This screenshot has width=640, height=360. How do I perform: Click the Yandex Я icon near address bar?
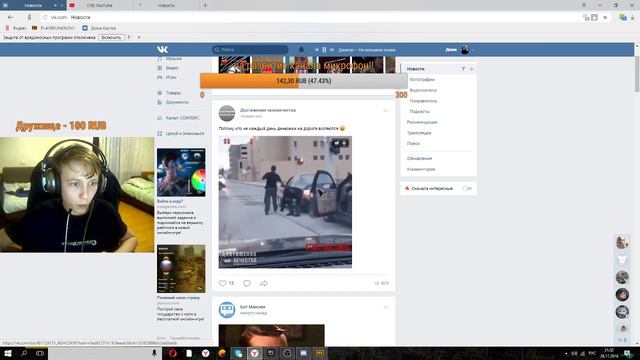[x=29, y=17]
